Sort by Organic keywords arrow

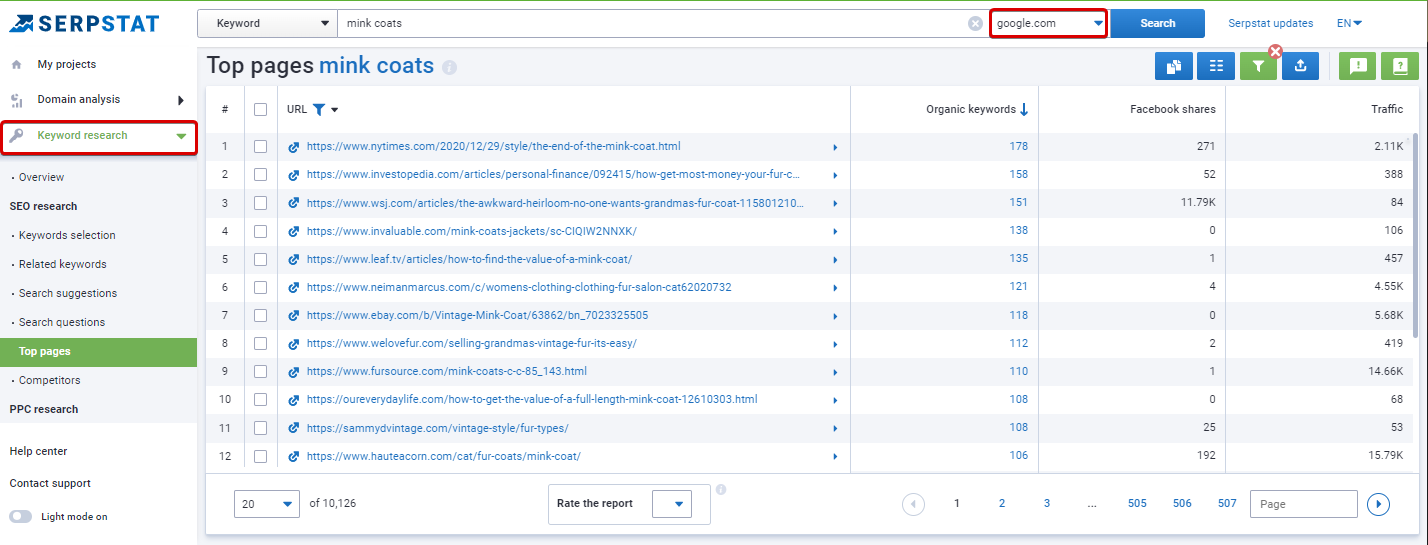[1024, 109]
